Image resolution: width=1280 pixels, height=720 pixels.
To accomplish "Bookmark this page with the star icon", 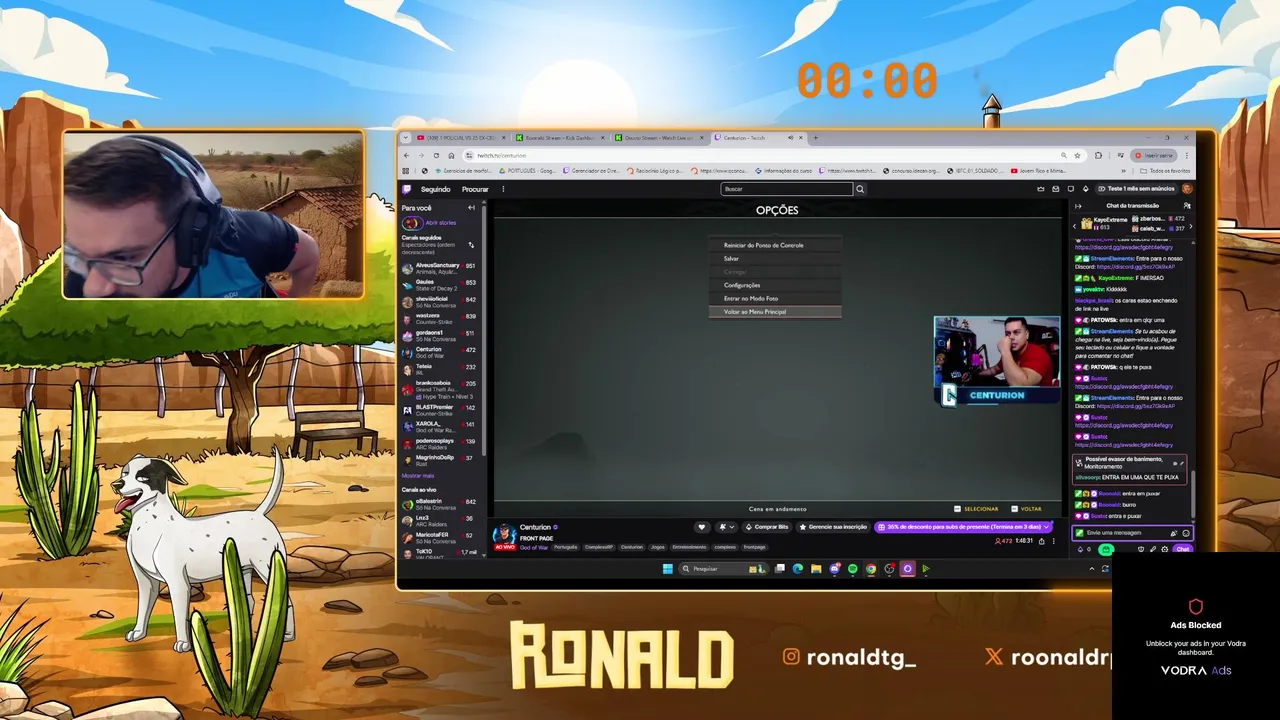I will point(1077,155).
